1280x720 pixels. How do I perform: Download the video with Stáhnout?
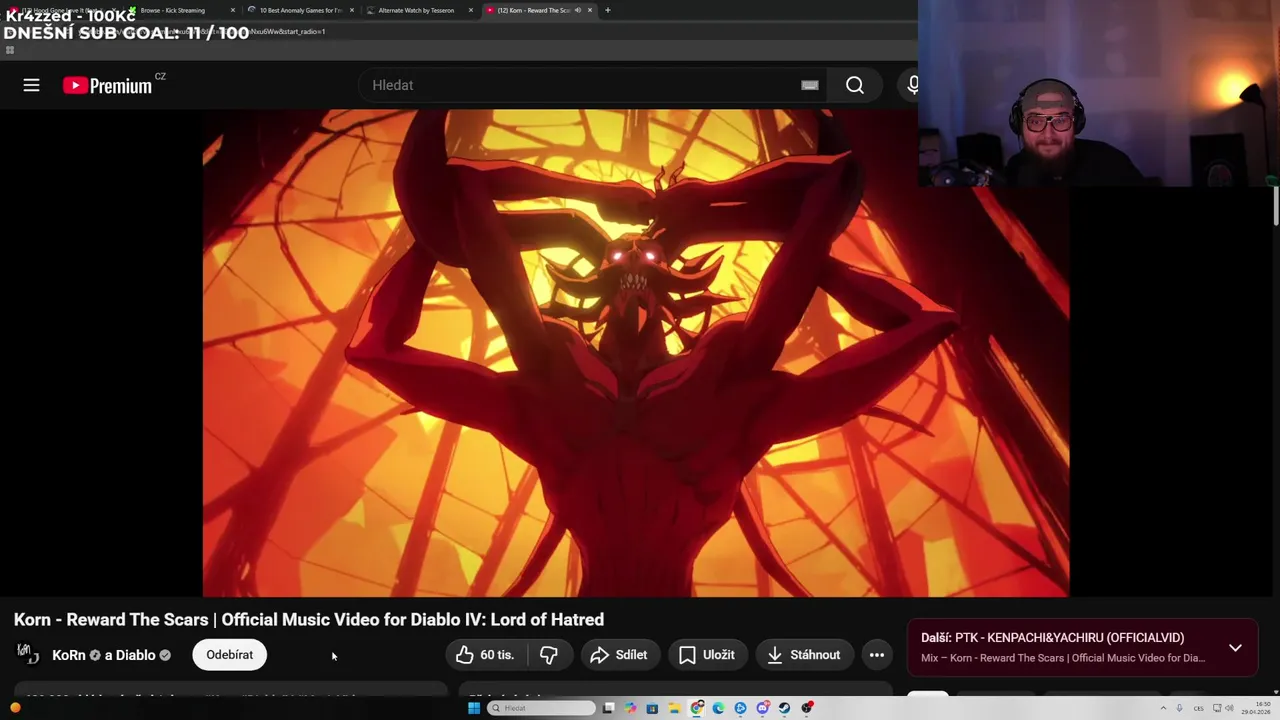pyautogui.click(x=805, y=655)
